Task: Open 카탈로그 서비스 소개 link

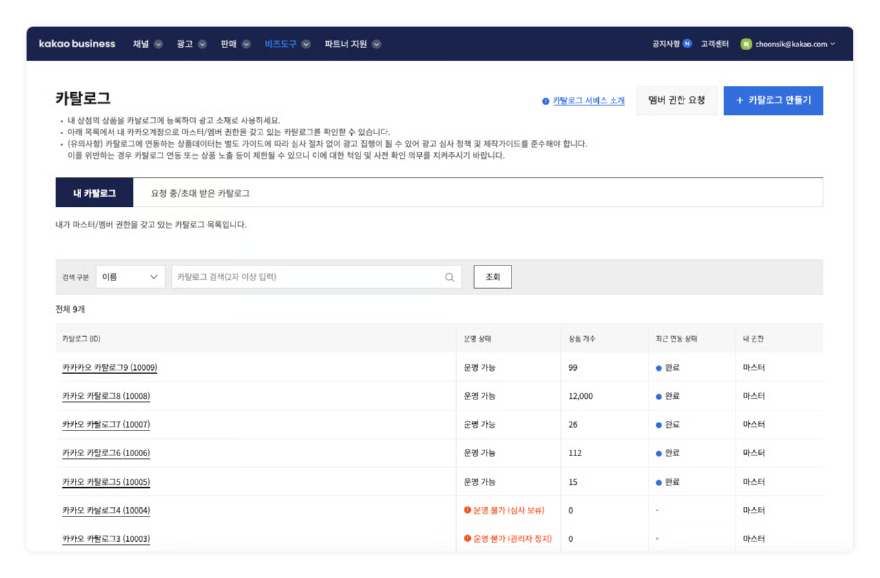Action: (x=589, y=100)
